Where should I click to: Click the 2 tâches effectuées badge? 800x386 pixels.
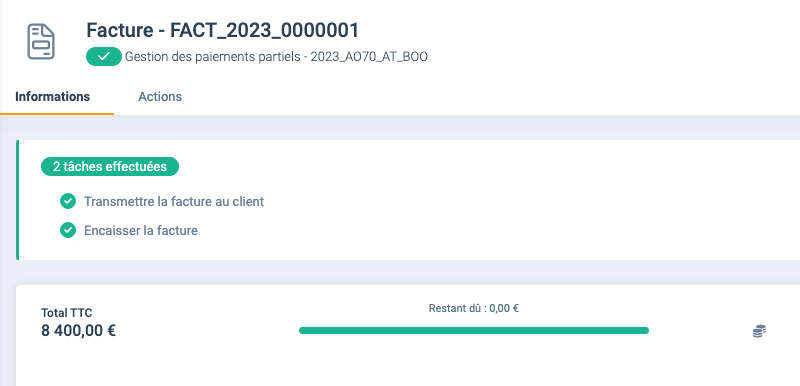tap(110, 167)
